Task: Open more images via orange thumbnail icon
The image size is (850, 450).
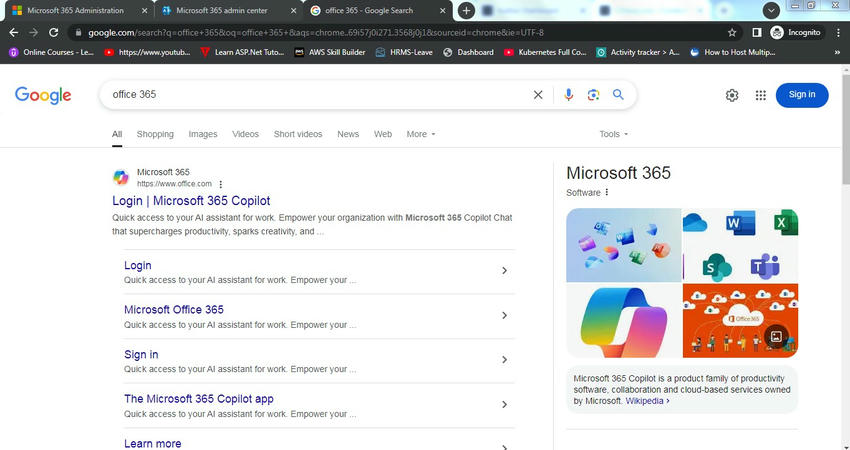Action: tap(776, 336)
